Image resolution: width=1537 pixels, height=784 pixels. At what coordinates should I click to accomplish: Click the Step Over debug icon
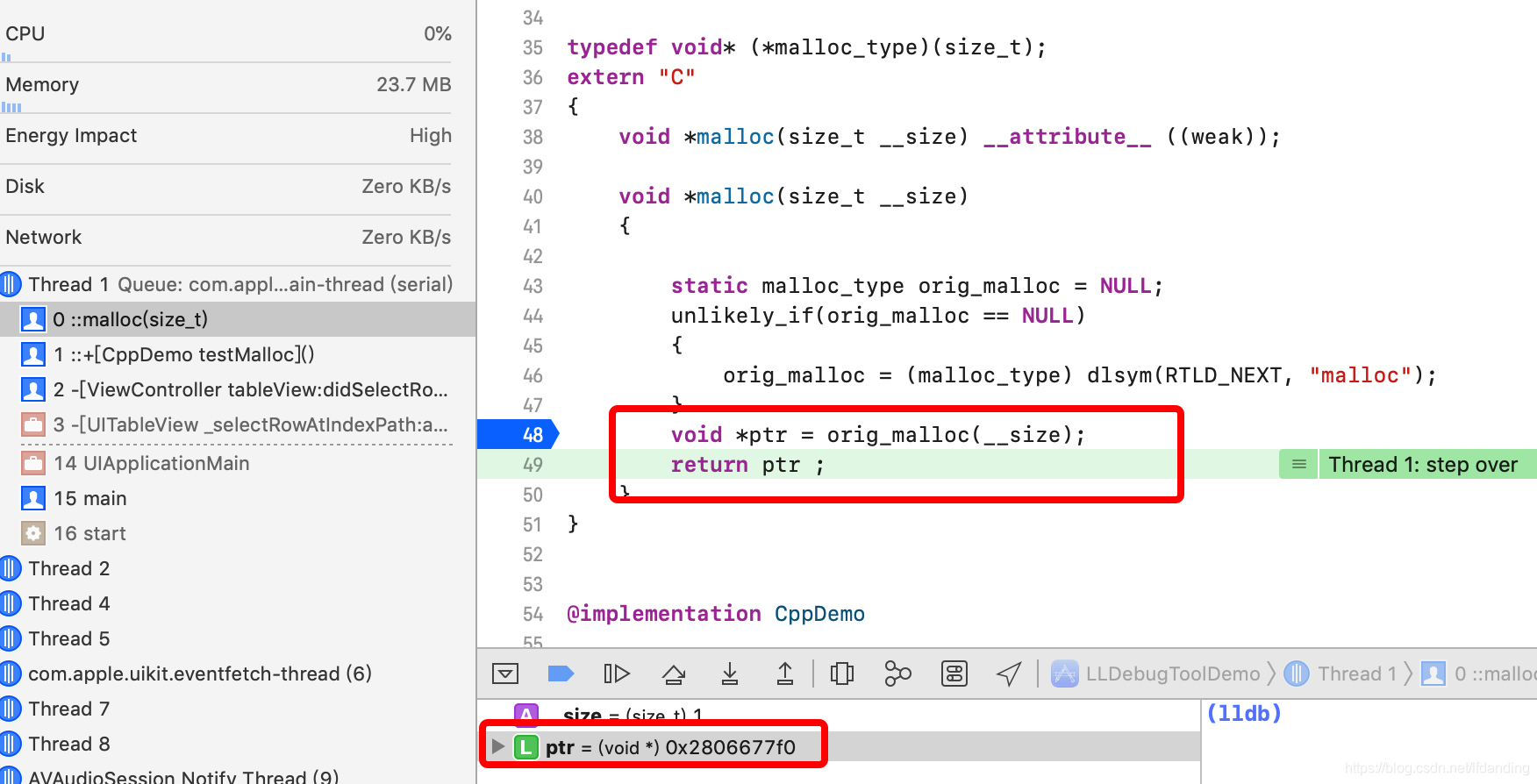[674, 674]
